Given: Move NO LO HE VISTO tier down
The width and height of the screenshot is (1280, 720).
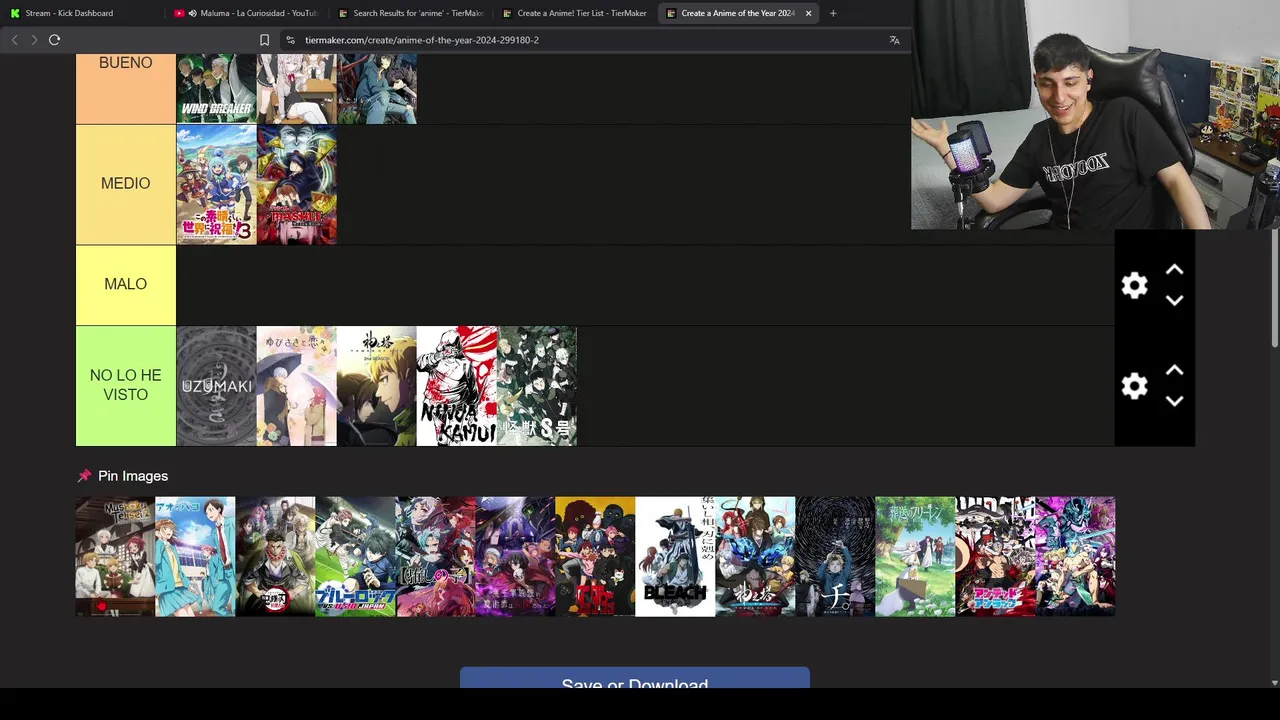Looking at the screenshot, I should pos(1174,401).
